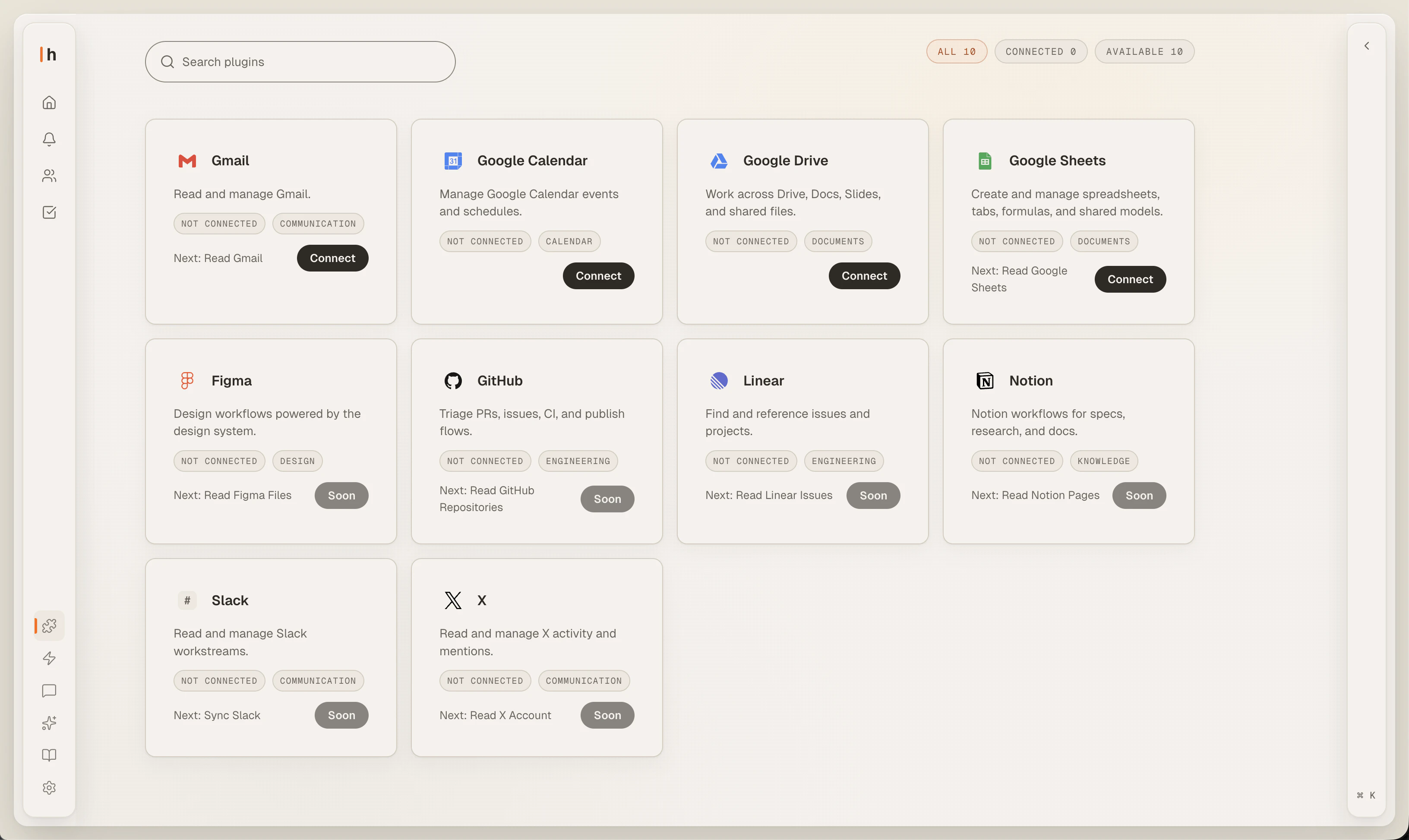Click the Figma logo icon
Viewport: 1409px width, 840px height.
tap(187, 380)
